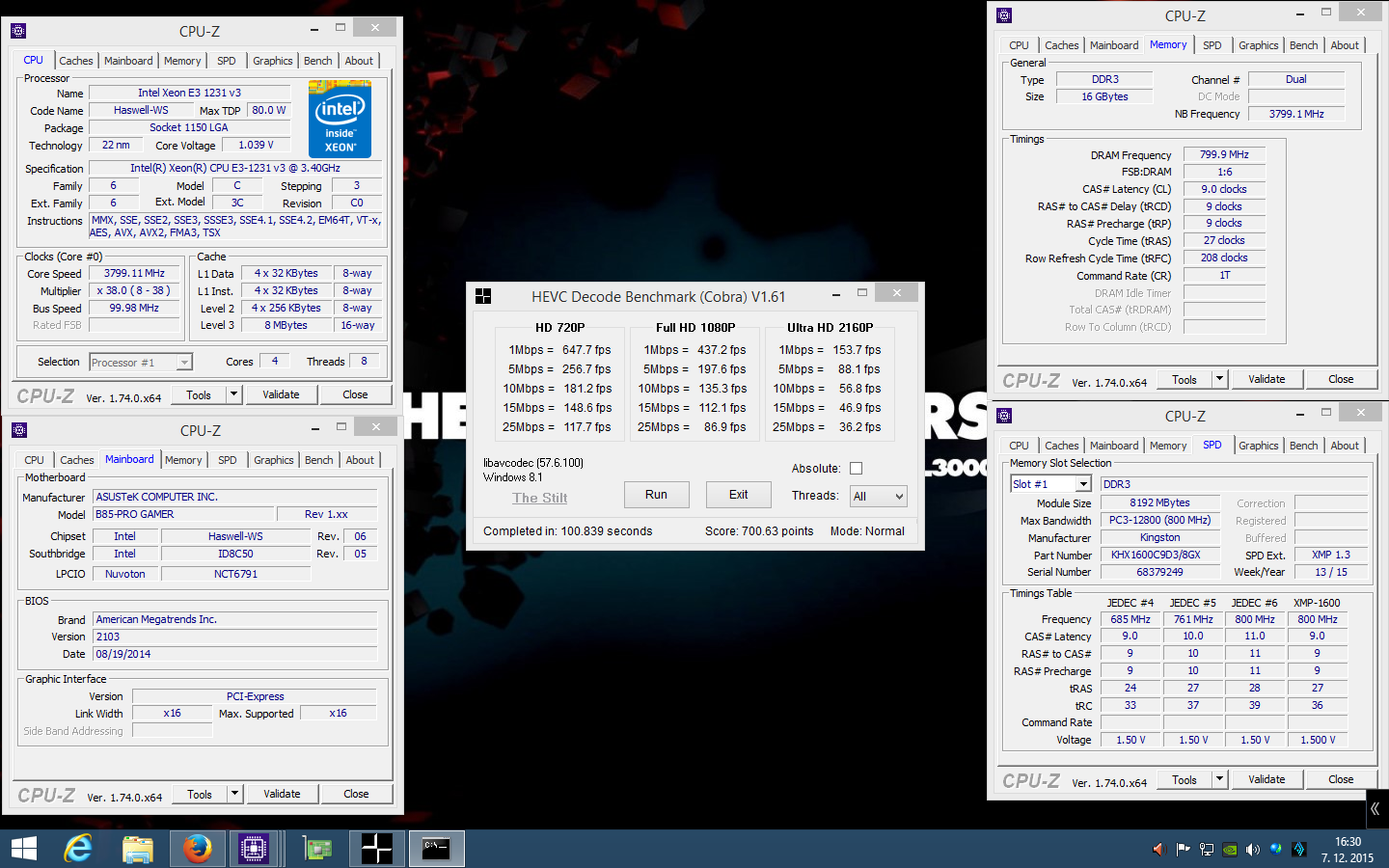Open SPD tab in Mainboard window

click(x=228, y=460)
